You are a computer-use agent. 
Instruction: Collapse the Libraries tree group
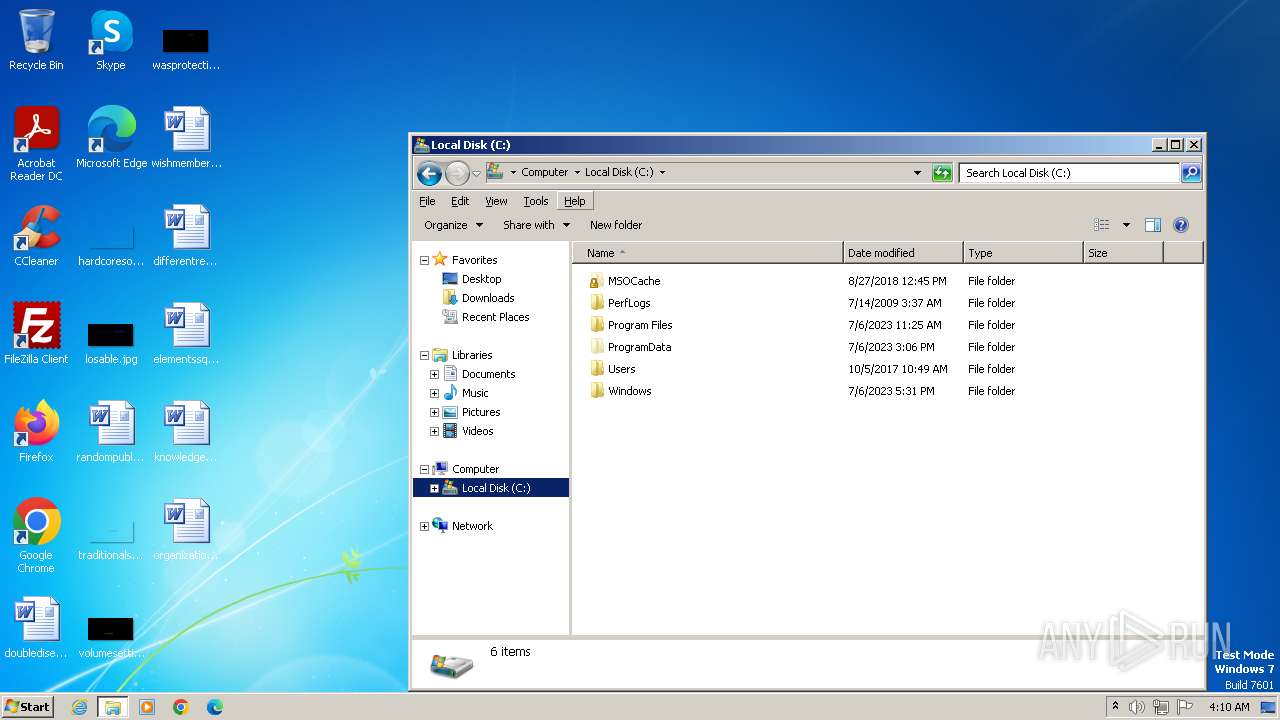point(424,355)
